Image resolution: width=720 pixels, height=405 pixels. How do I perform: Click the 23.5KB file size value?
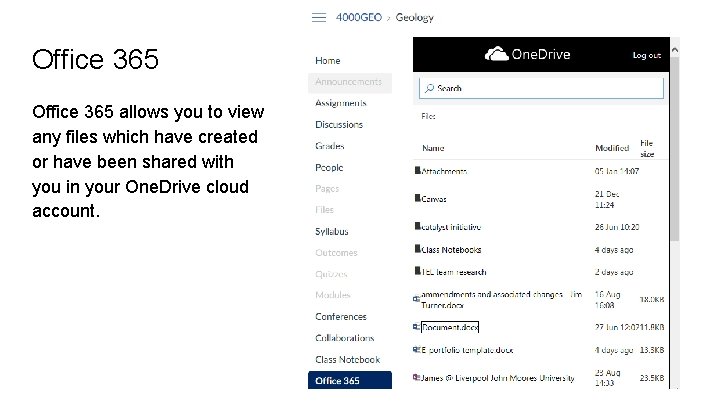point(652,378)
